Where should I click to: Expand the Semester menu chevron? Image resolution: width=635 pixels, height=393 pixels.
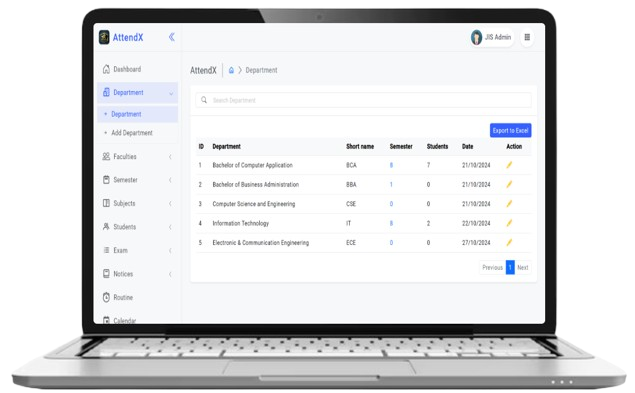(x=170, y=180)
